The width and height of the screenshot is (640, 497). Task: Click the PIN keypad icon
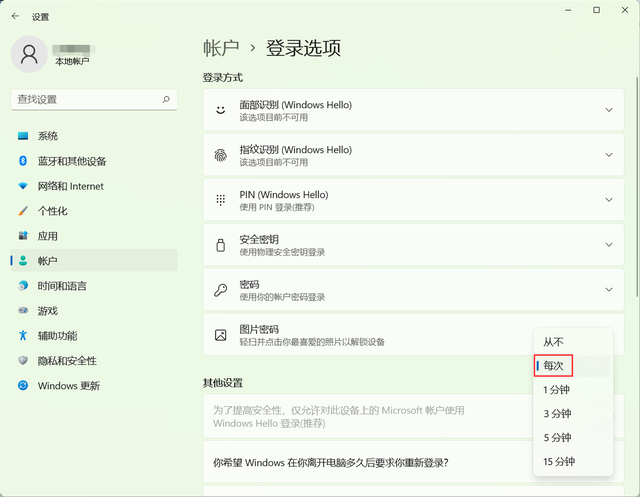[220, 200]
